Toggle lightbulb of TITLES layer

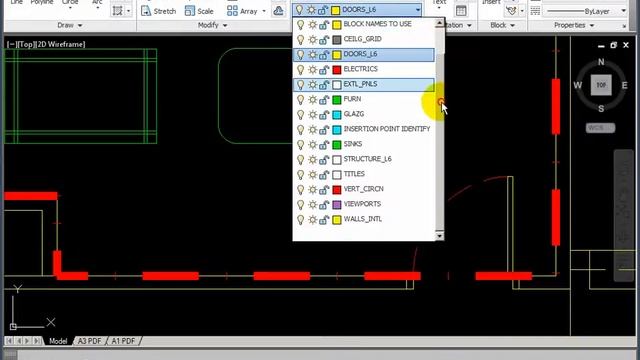300,175
